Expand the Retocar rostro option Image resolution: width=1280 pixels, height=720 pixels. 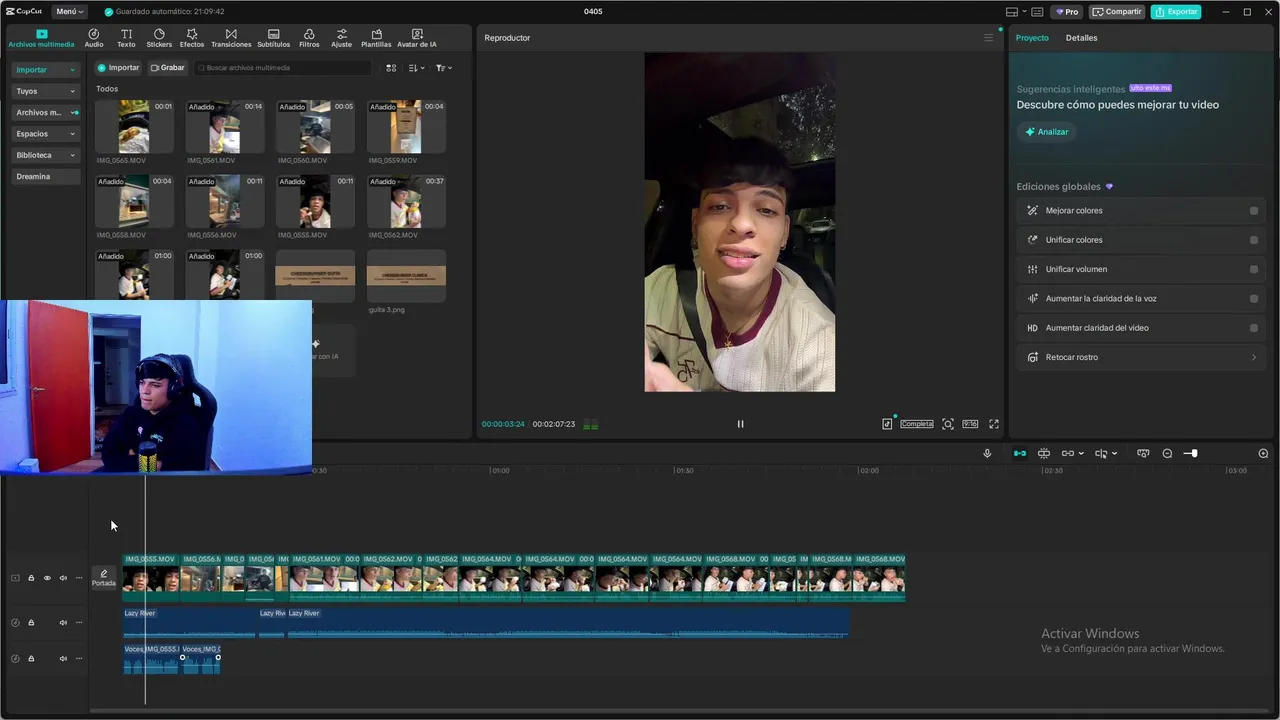pos(1141,357)
